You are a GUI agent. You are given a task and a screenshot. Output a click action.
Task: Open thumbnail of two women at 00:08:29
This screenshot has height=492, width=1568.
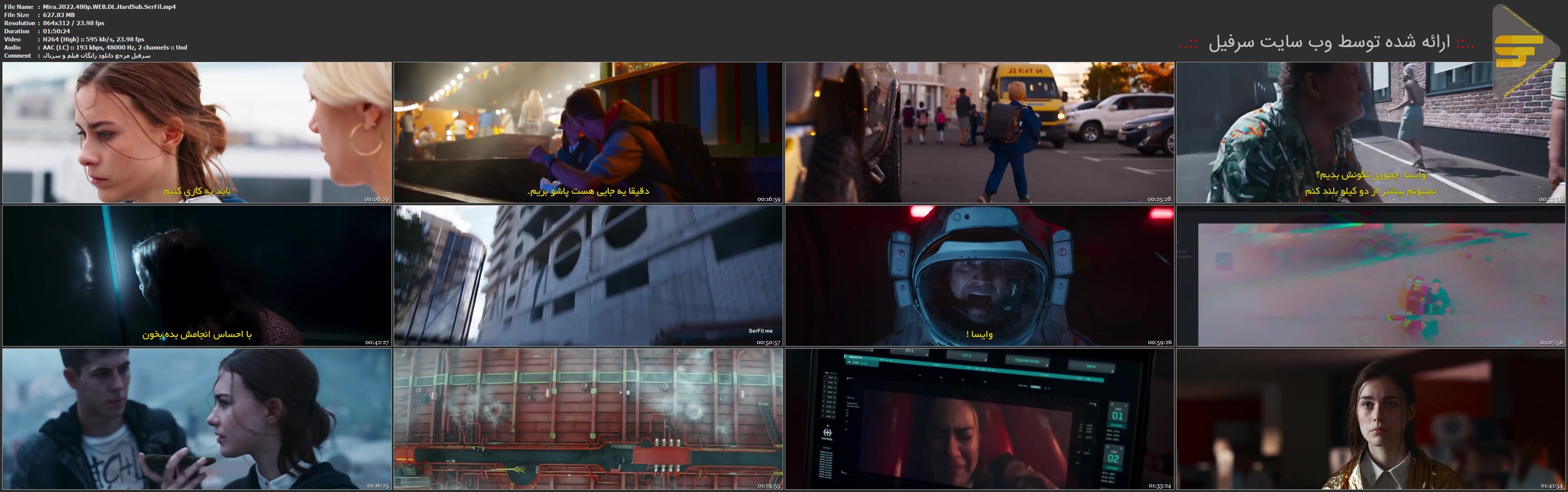[196, 132]
